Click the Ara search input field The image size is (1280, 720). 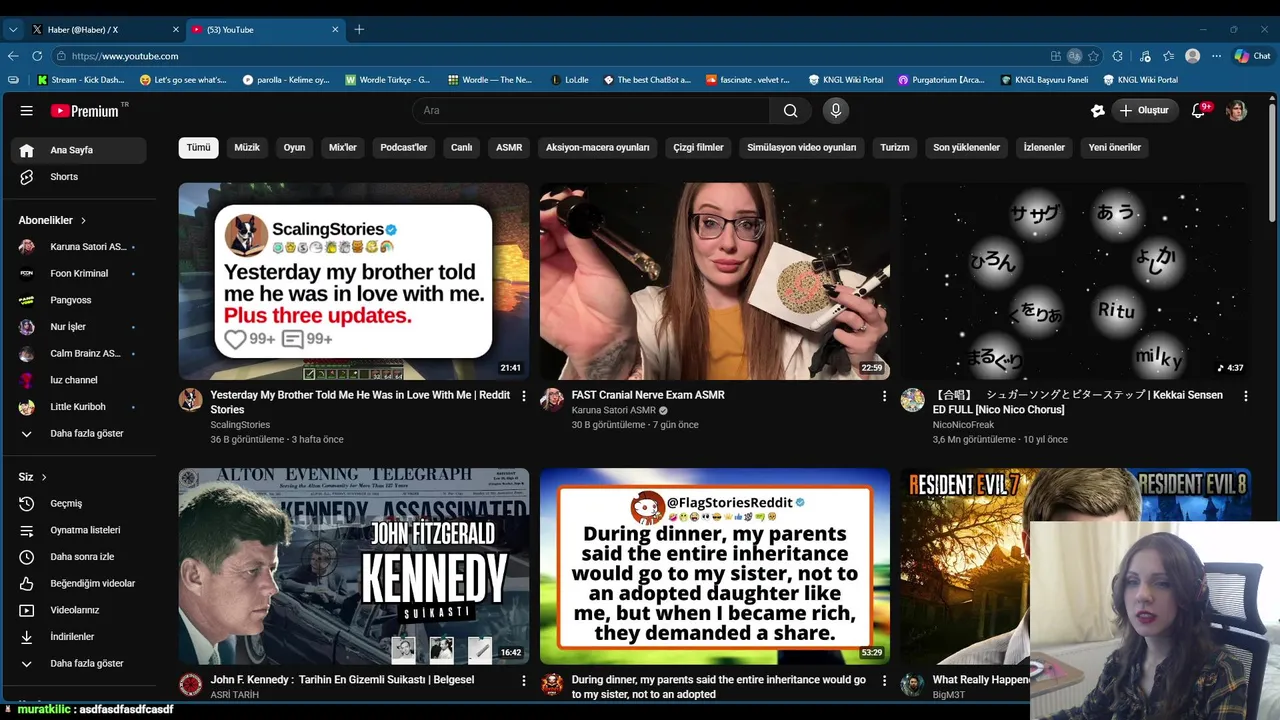(590, 111)
